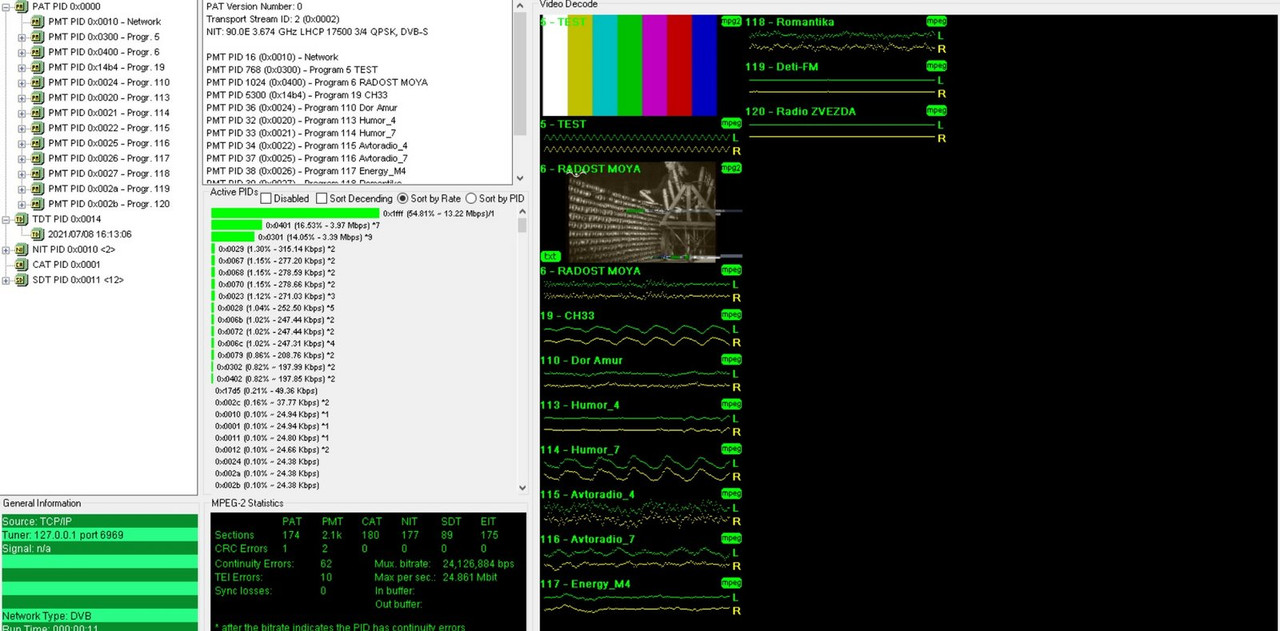The image size is (1280, 631).
Task: Collapse the PAT PID 0x0000 tree node
Action: (6, 6)
